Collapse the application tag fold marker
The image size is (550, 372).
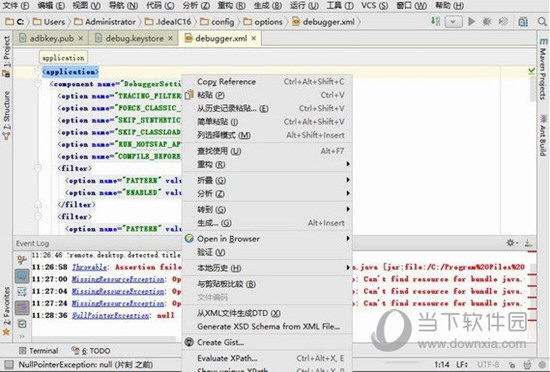pyautogui.click(x=38, y=72)
